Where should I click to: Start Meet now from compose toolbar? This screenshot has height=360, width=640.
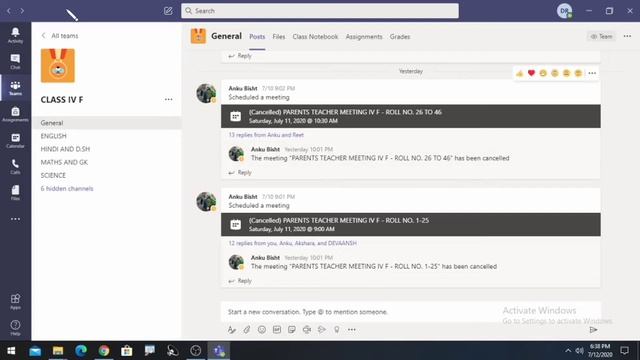(307, 329)
